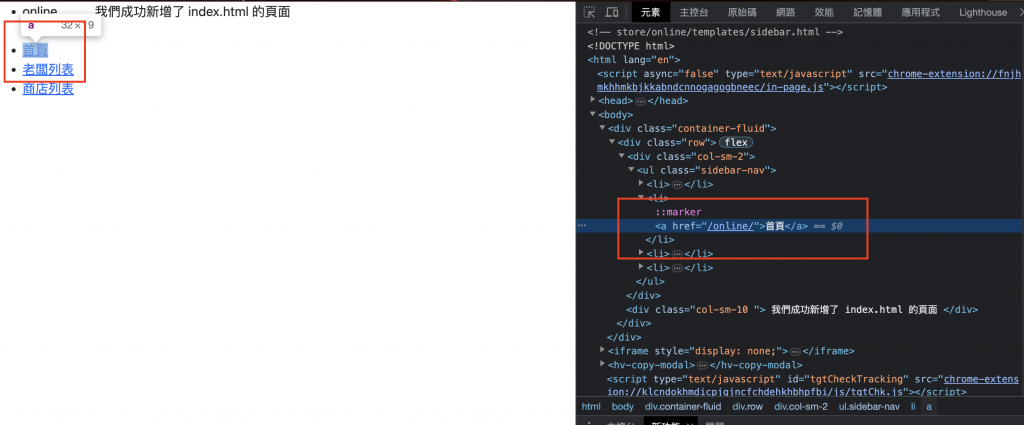Switch to the 應用程式 tab
Image resolution: width=1024 pixels, height=425 pixels.
point(920,12)
